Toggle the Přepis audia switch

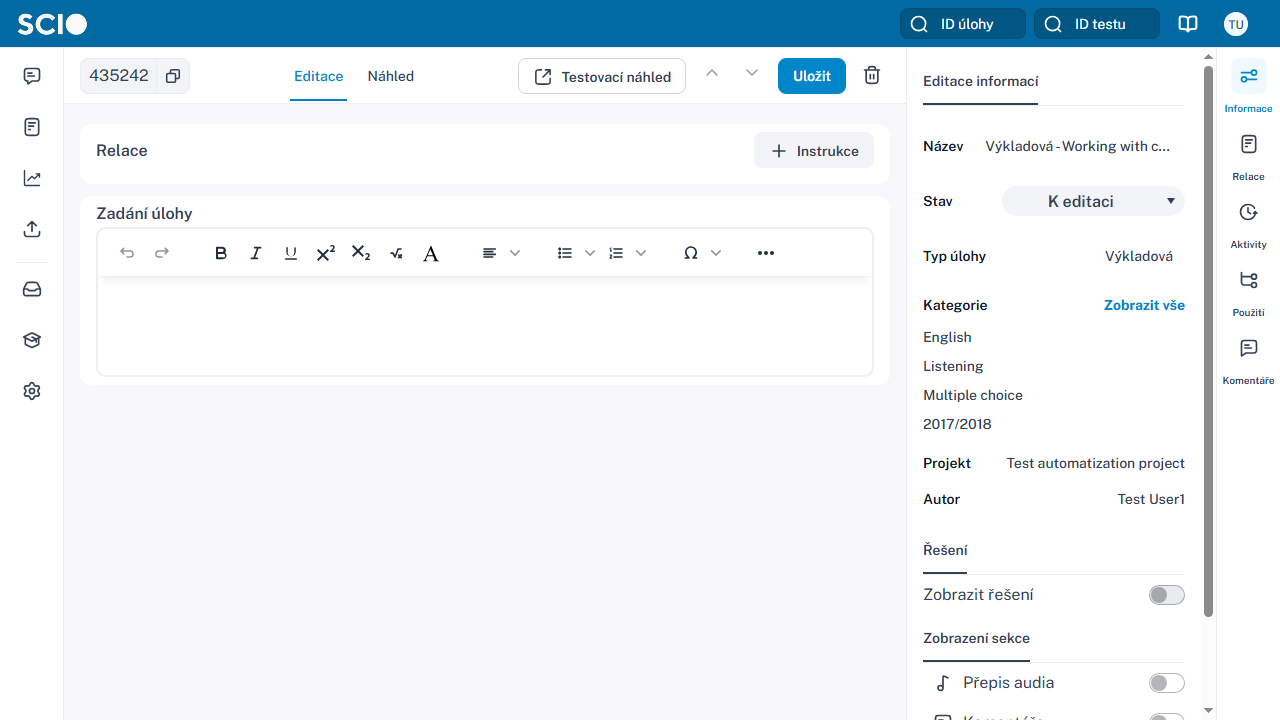[1167, 683]
